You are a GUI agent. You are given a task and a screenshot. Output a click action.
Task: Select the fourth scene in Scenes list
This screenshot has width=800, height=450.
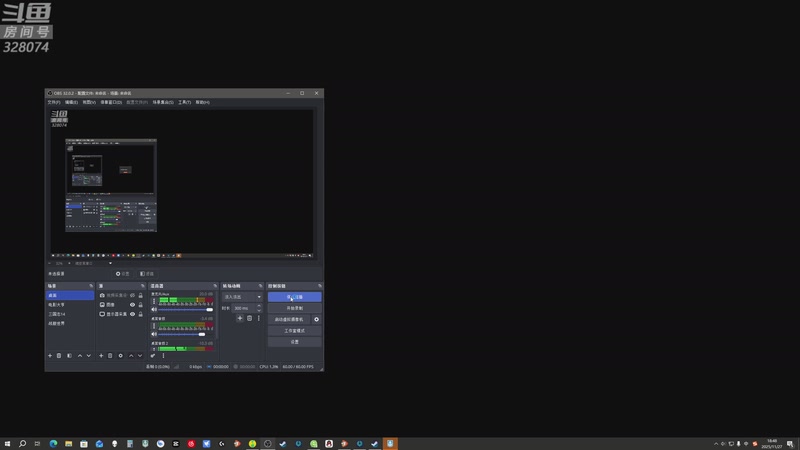coord(70,323)
